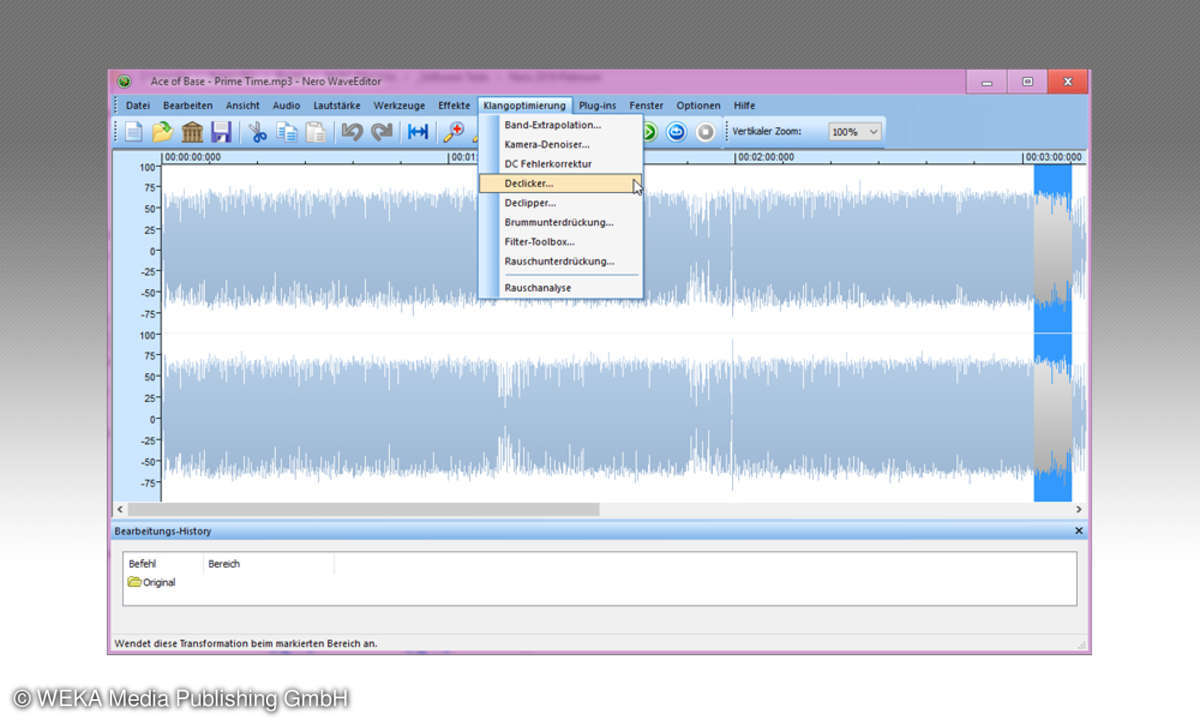Redo the edit with the redo arrow
This screenshot has width=1200, height=720.
click(x=381, y=131)
